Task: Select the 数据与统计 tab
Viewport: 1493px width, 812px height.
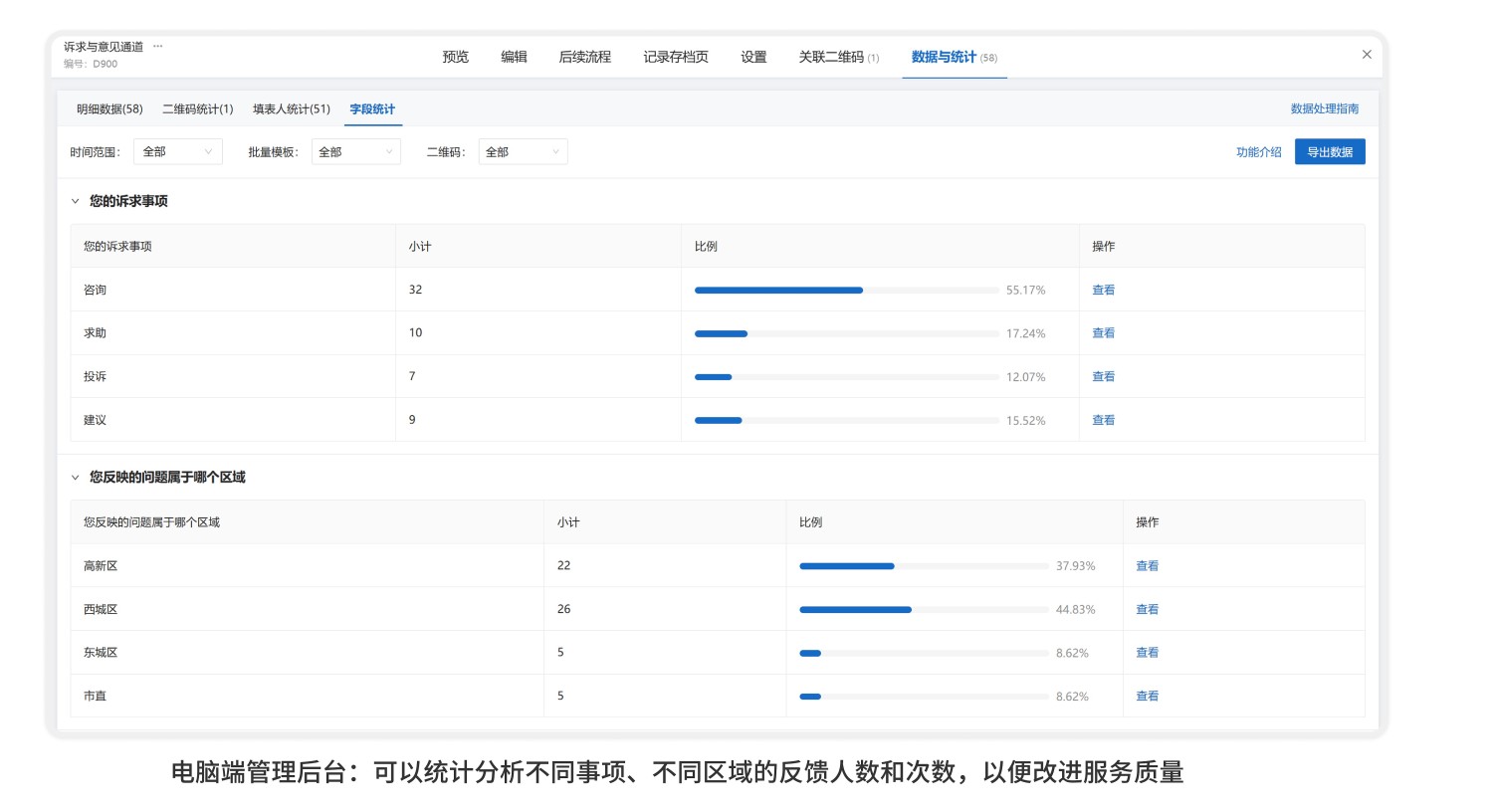Action: [955, 57]
